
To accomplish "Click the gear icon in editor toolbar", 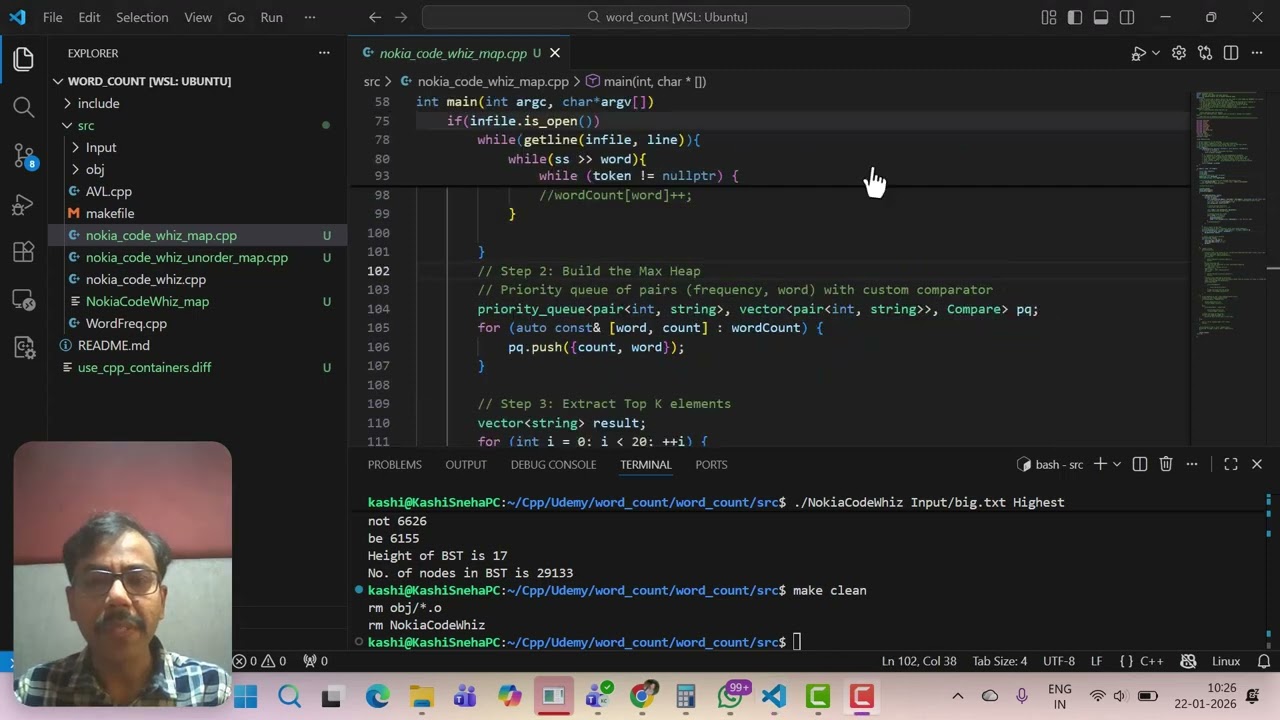I will (x=1179, y=53).
